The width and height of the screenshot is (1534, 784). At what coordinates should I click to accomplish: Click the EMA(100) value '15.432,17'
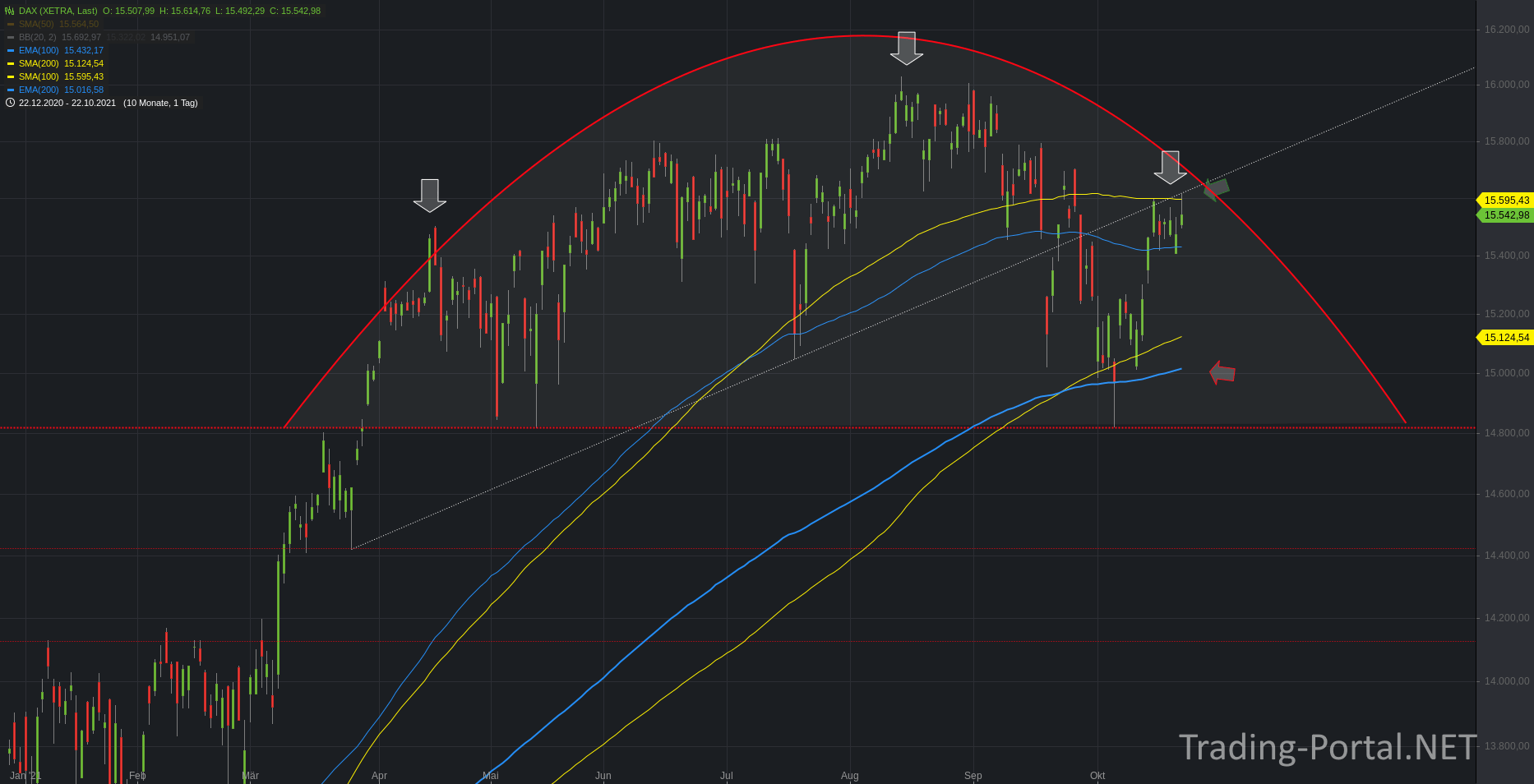tap(84, 50)
